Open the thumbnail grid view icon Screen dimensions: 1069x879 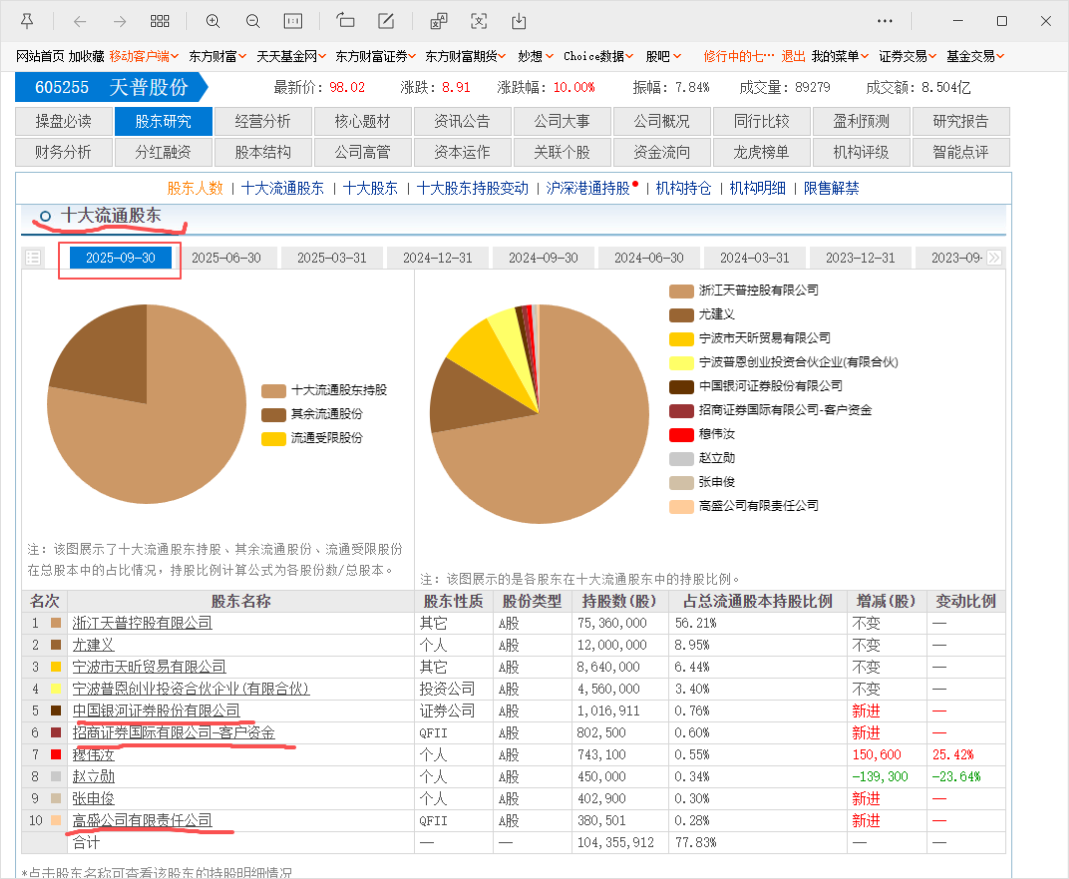tap(160, 21)
